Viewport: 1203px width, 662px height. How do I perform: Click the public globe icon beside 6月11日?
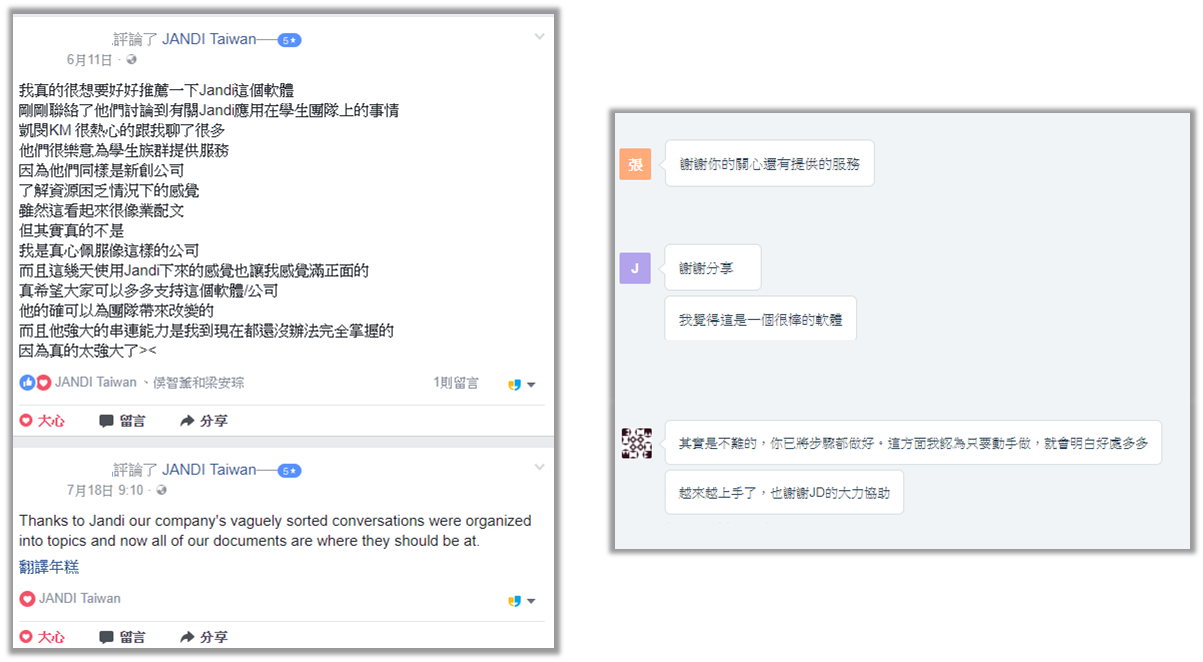(x=131, y=60)
